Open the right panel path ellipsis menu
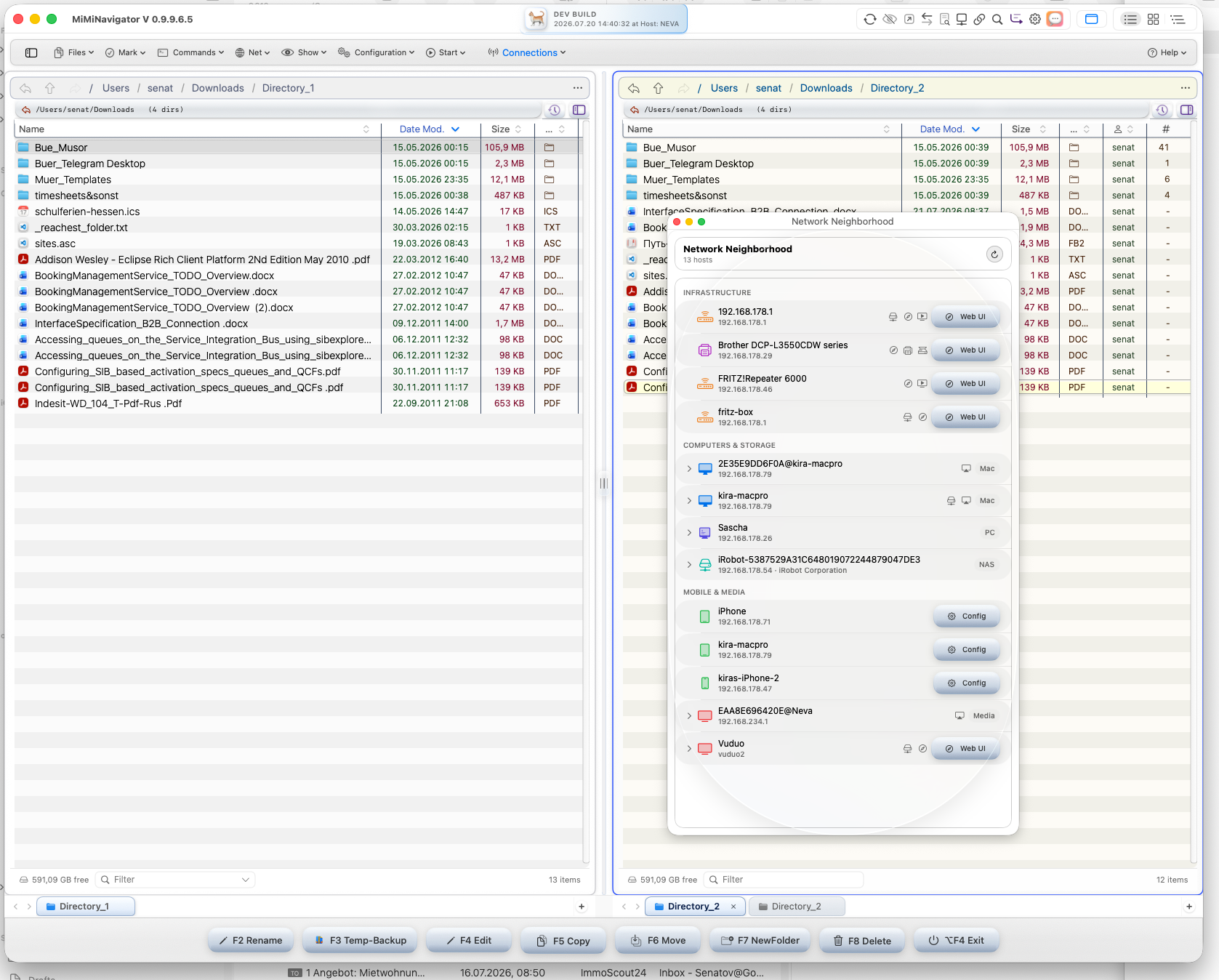Screen dimensions: 1219x980 1186,88
